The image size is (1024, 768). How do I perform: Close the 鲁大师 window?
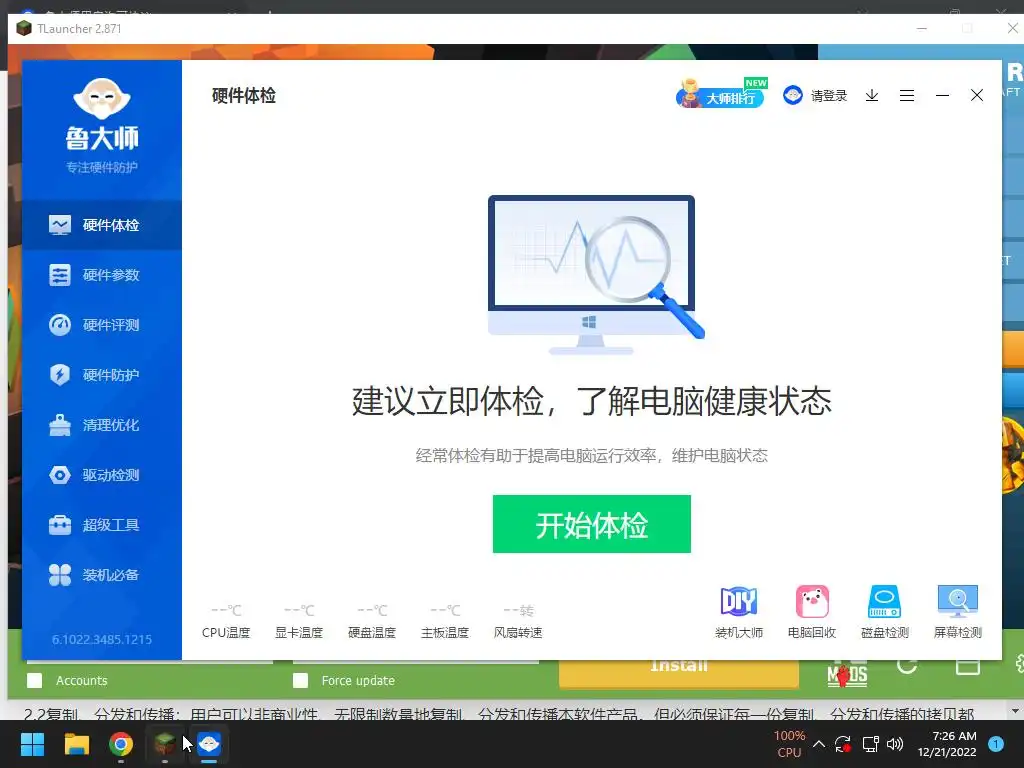(977, 95)
